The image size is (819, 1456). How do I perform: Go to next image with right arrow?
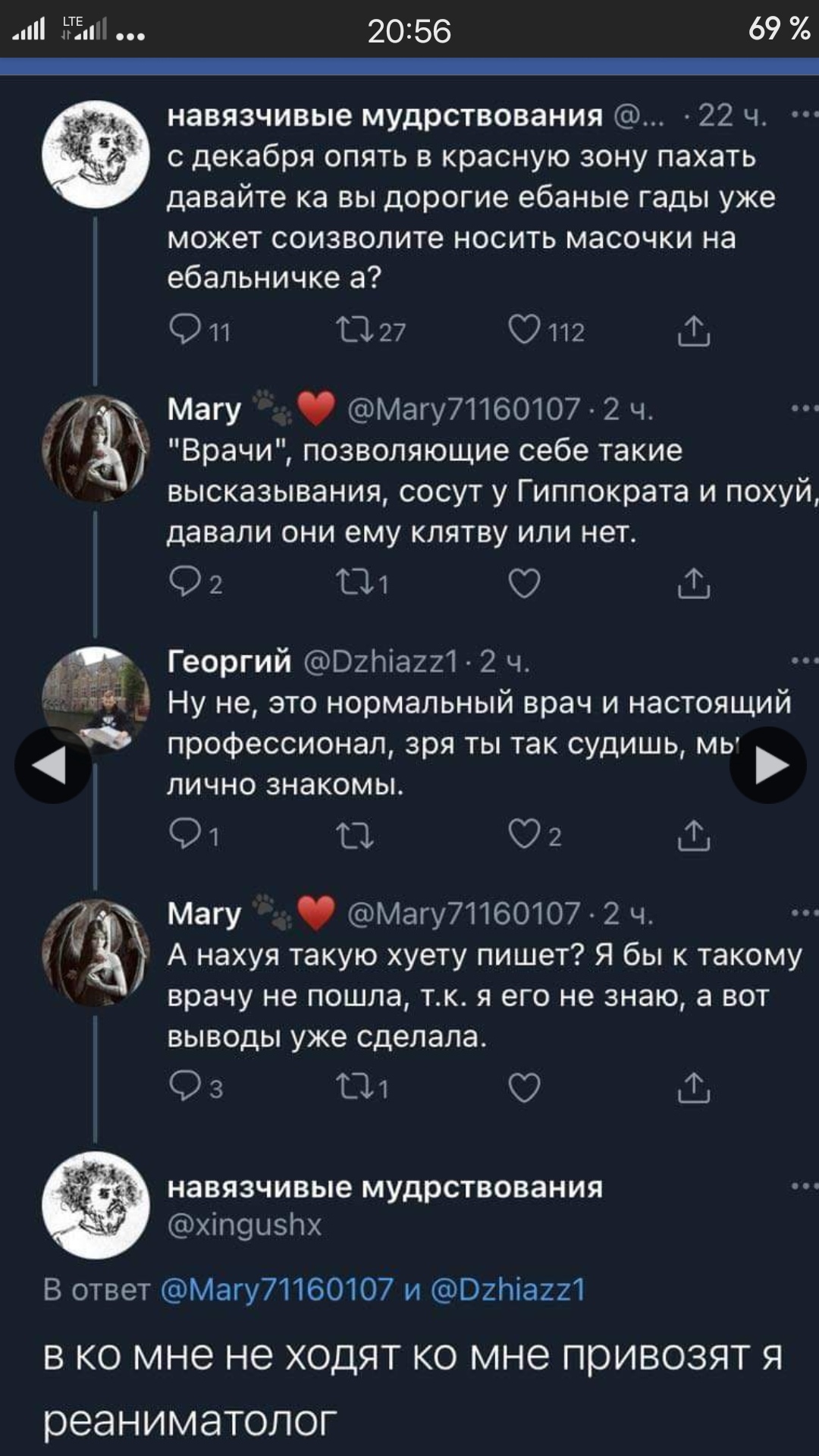tap(767, 765)
